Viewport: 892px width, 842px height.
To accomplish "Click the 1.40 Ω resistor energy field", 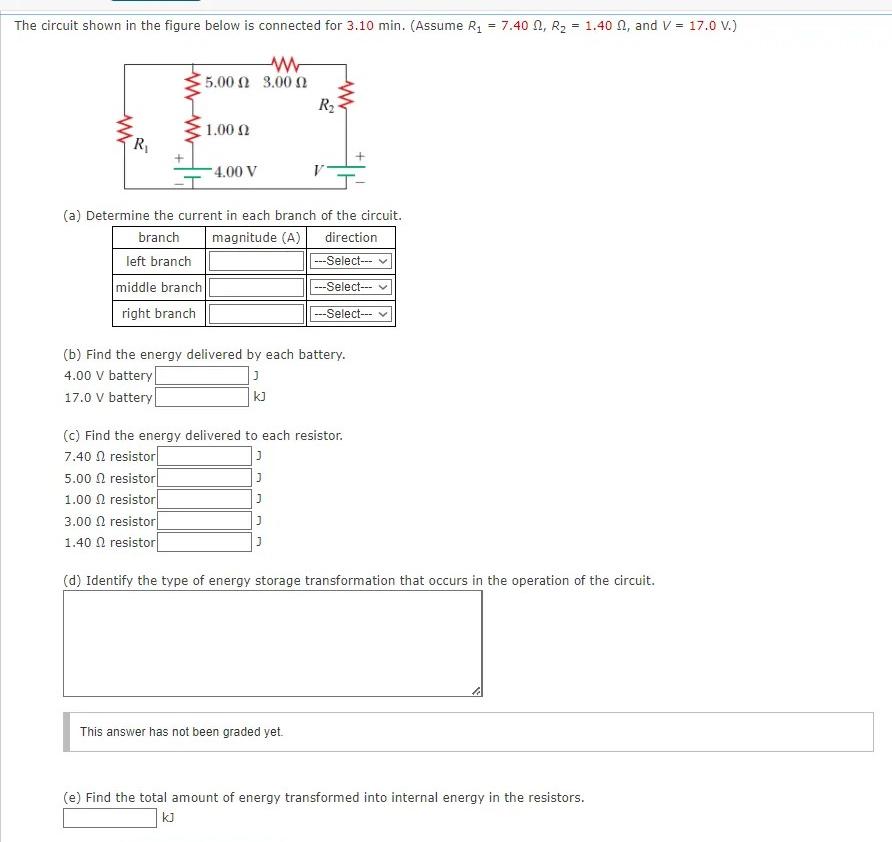I will click(x=204, y=542).
